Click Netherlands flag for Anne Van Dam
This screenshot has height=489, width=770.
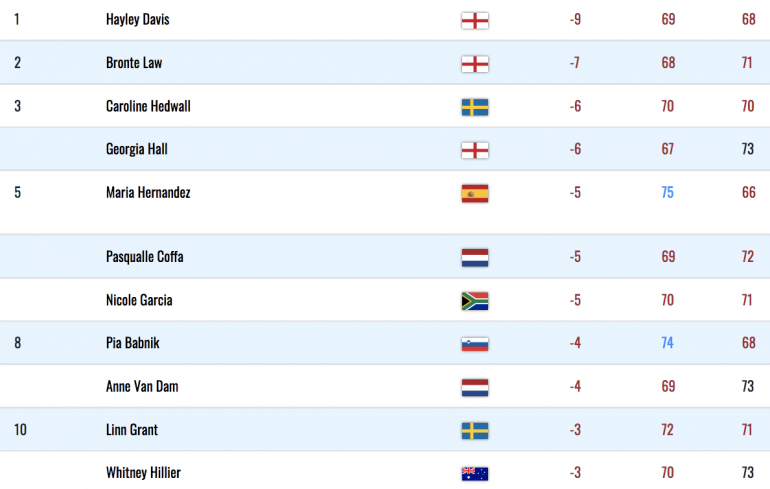pos(475,387)
